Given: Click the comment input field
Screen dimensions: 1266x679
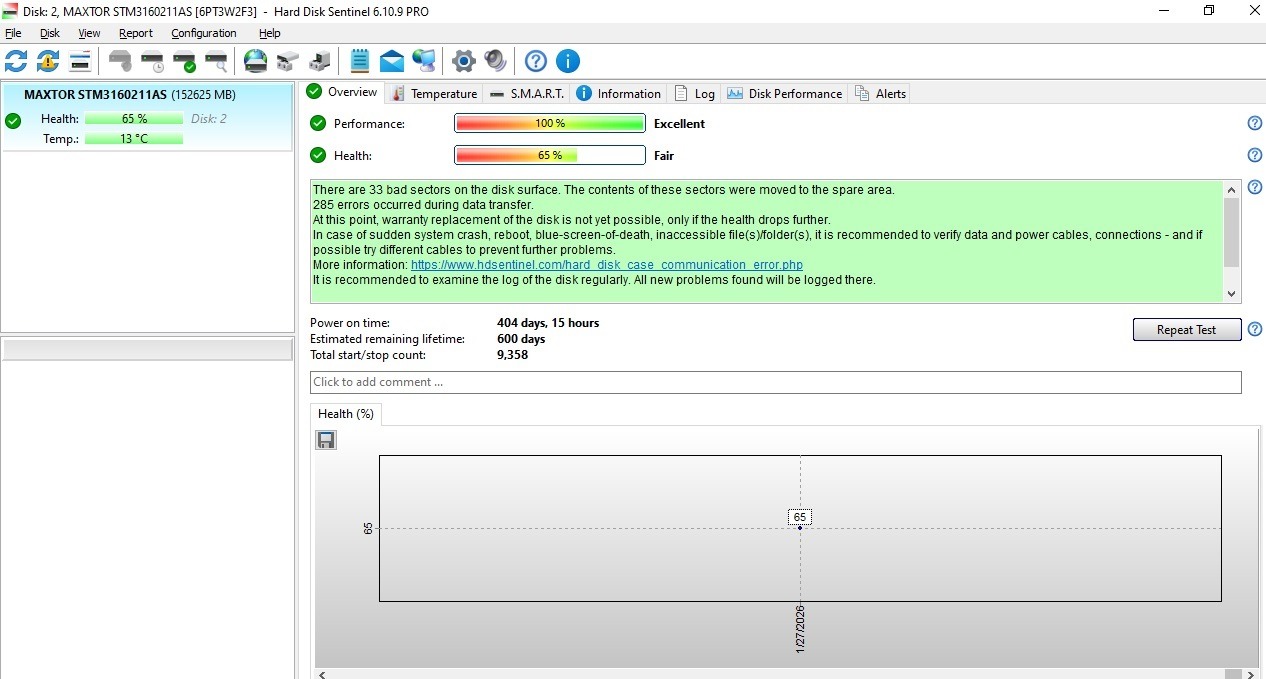Looking at the screenshot, I should point(775,382).
